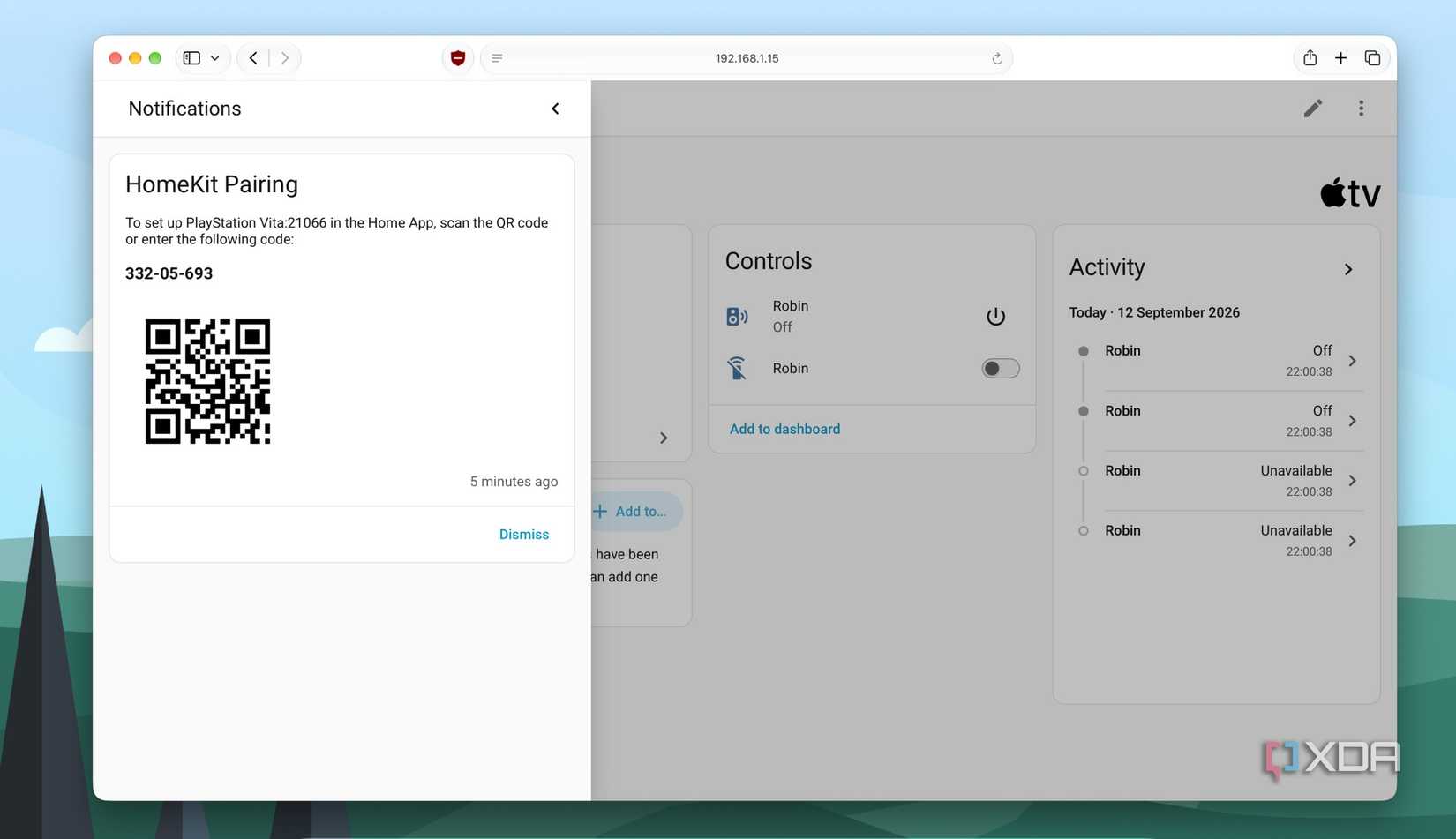
Task: Go forward in Safari history
Action: tap(284, 58)
